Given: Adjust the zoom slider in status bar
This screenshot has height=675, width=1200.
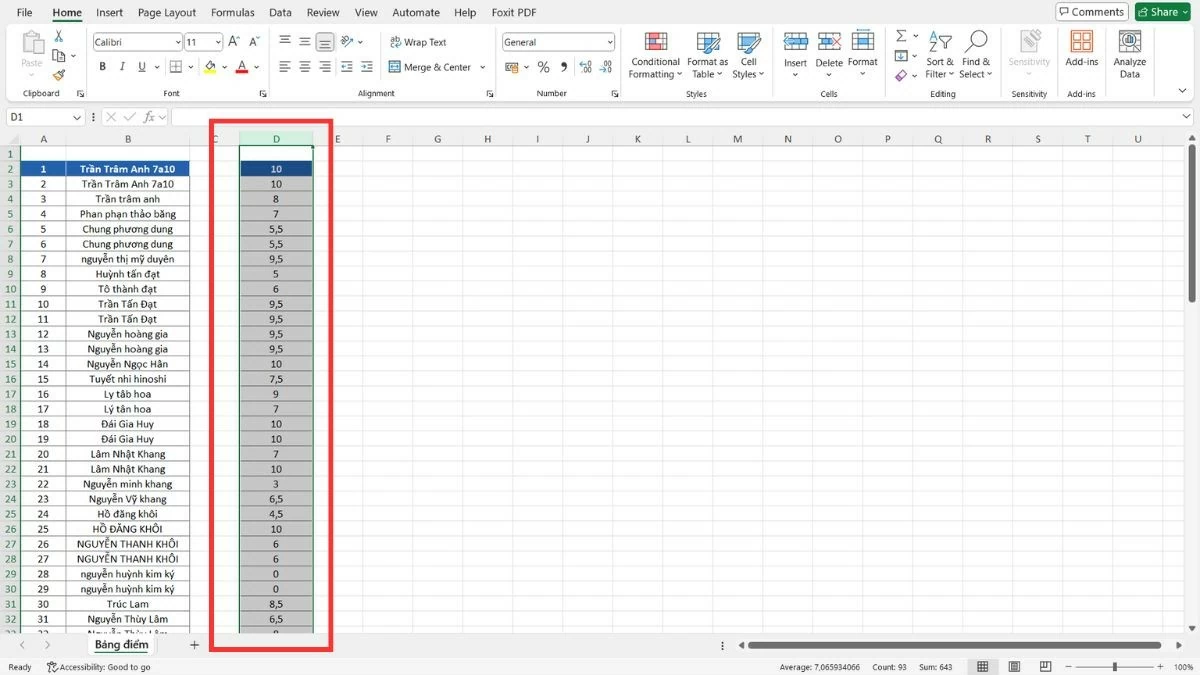Looking at the screenshot, I should 1113,666.
